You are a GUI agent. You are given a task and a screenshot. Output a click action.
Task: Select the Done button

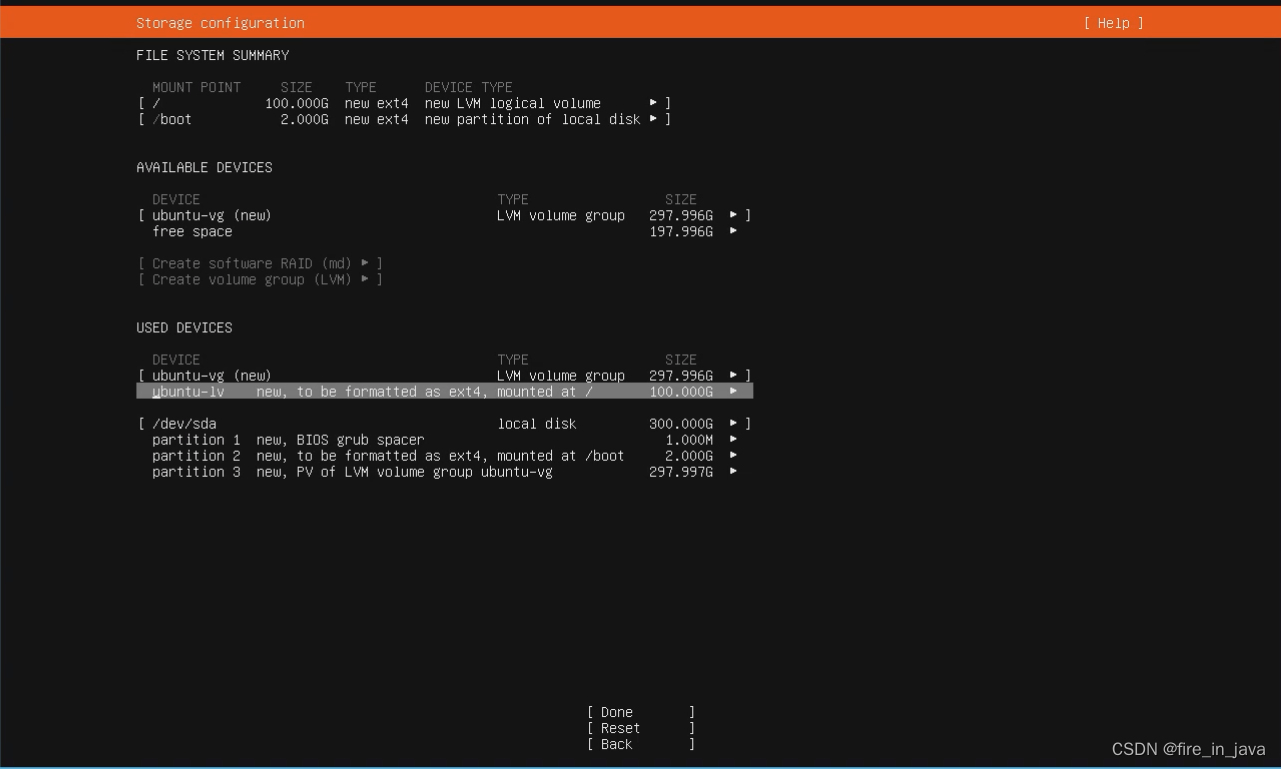click(641, 712)
